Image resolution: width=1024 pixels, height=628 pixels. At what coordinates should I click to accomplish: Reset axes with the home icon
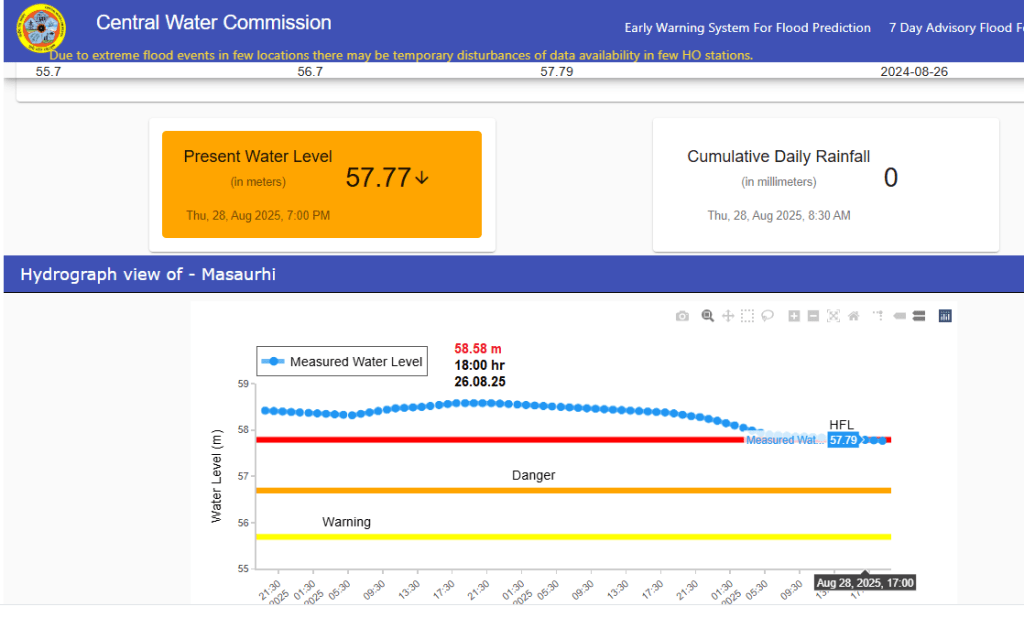point(853,316)
